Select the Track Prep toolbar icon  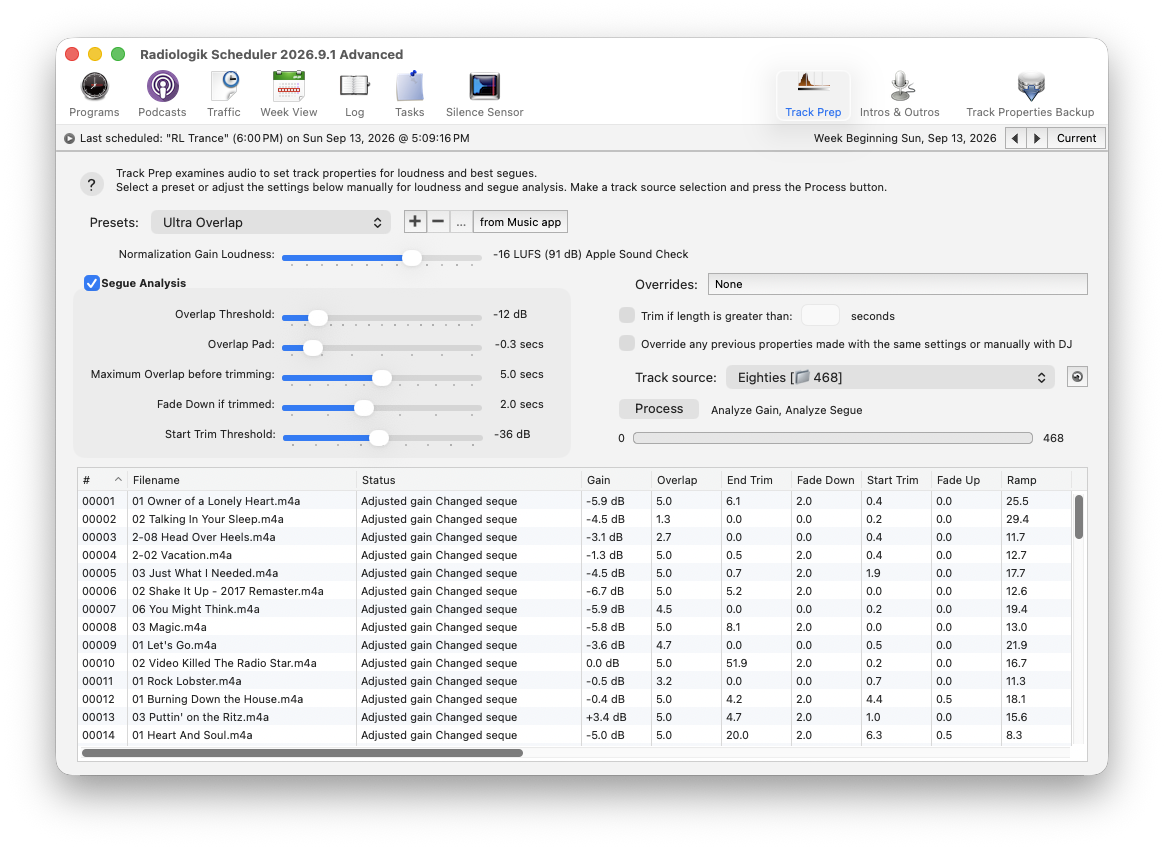[813, 94]
